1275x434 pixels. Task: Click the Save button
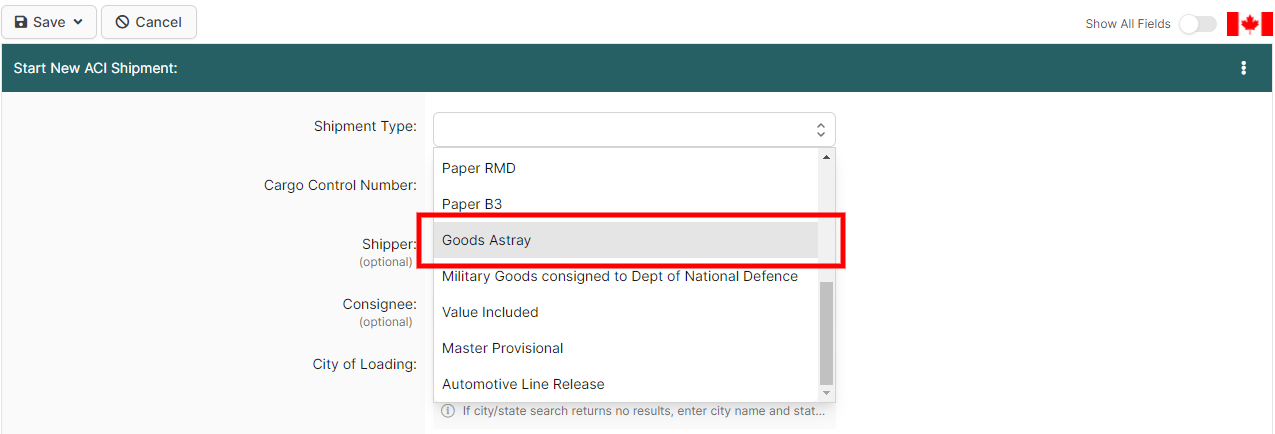(40, 22)
